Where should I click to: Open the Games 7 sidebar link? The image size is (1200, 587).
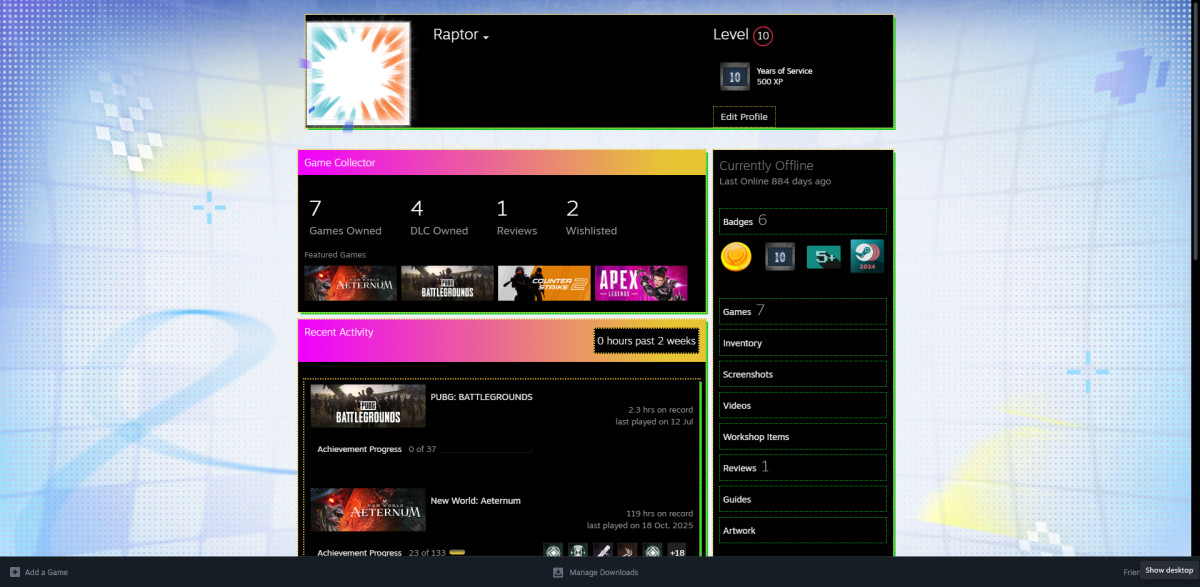click(x=803, y=311)
